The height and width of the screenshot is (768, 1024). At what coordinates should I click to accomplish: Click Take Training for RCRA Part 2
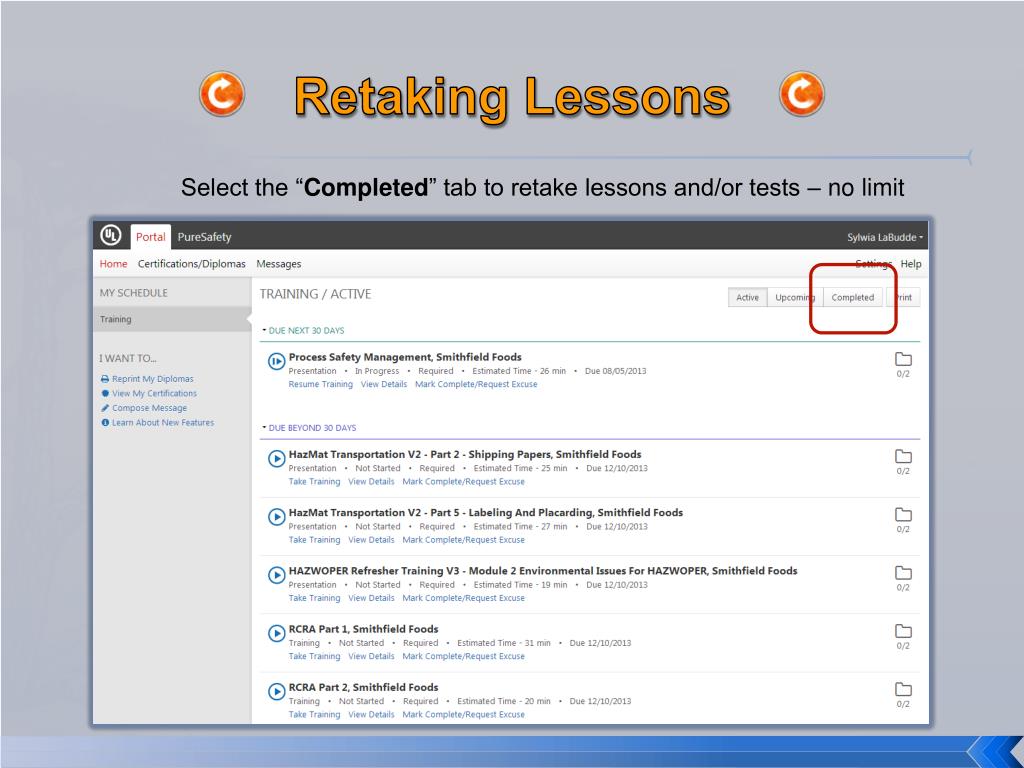(x=314, y=714)
